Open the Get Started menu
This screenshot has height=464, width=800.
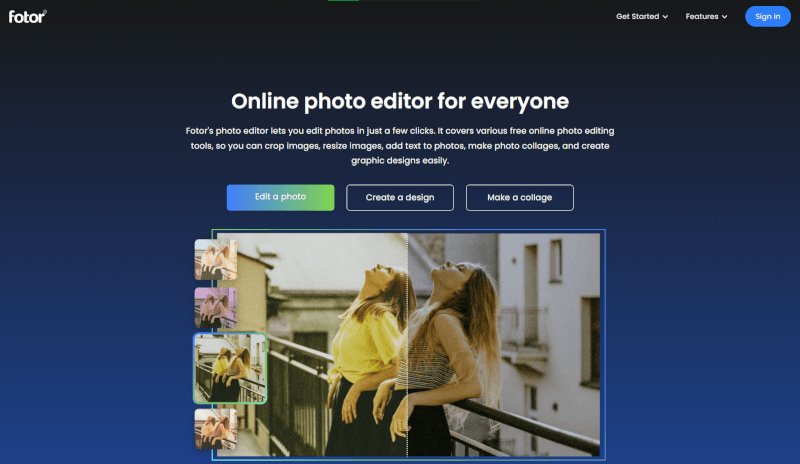(642, 16)
